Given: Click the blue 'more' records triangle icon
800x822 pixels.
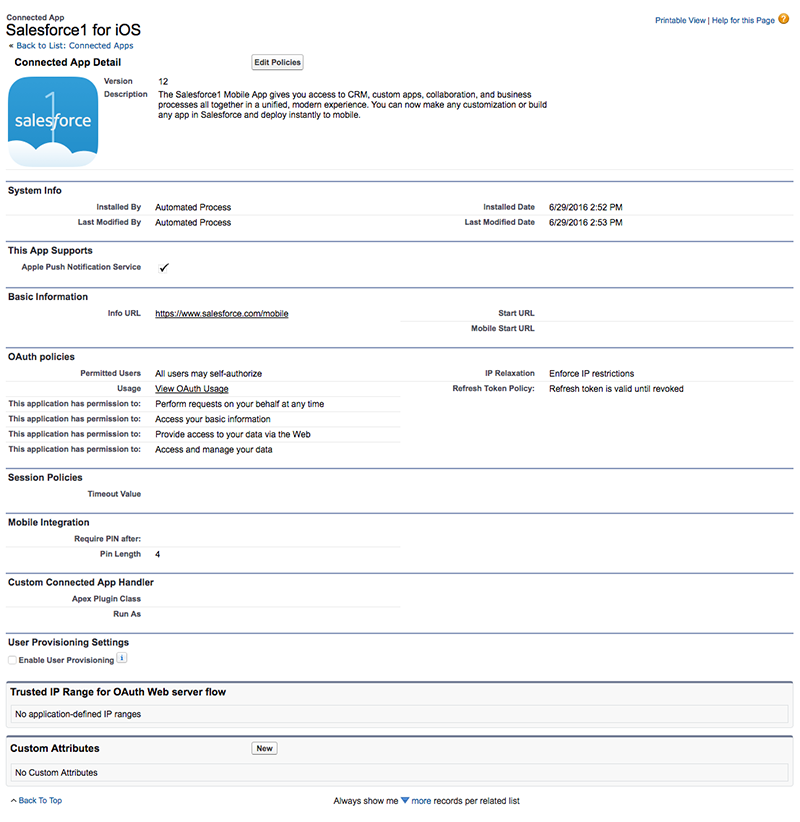Looking at the screenshot, I should pos(405,801).
